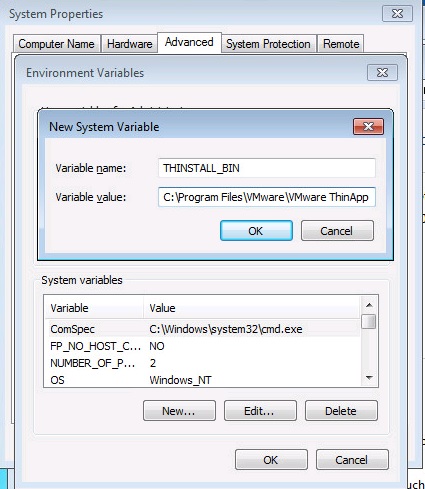The width and height of the screenshot is (425, 489).
Task: Click the Variable value path field
Action: (x=267, y=197)
